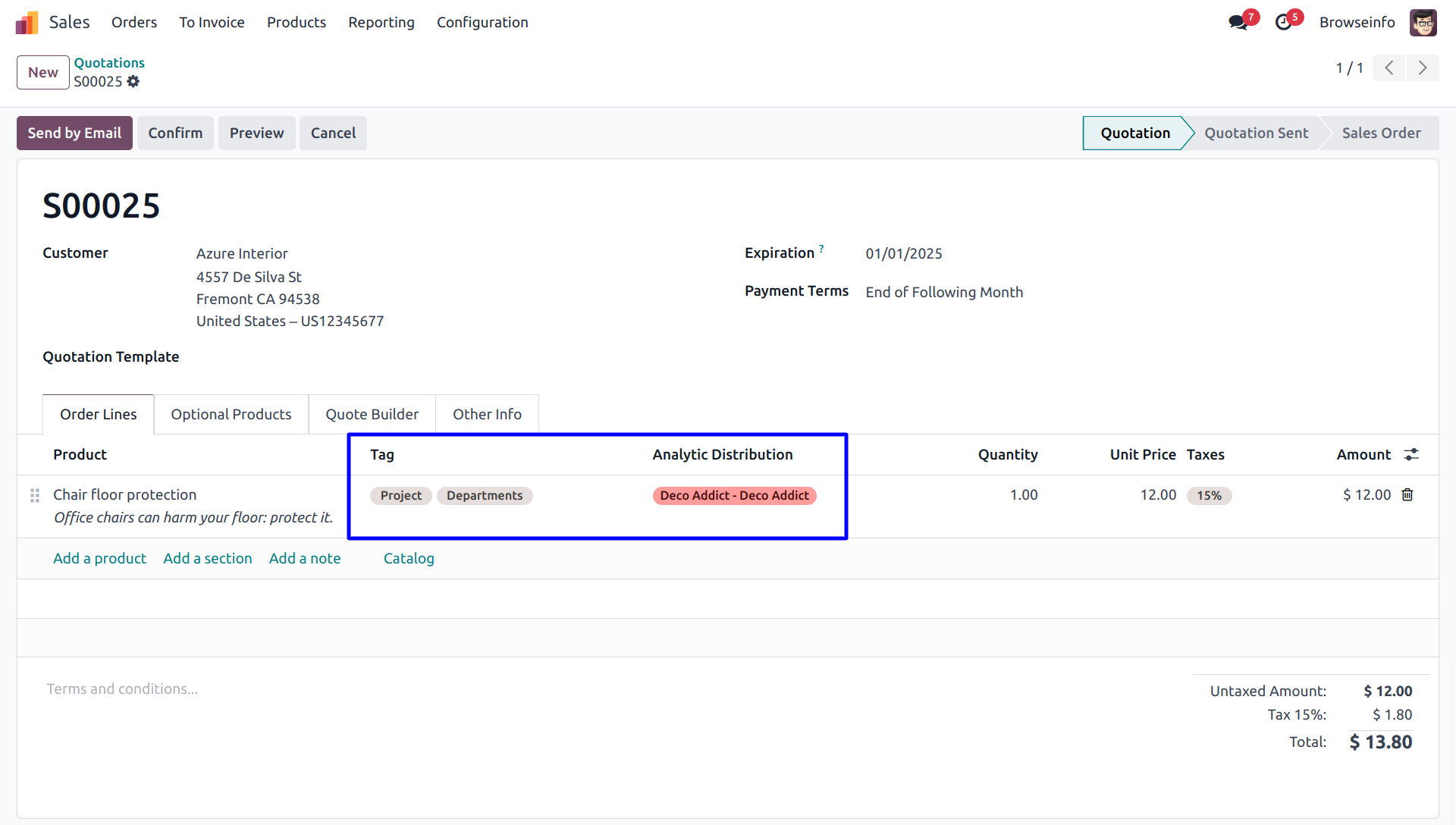Screen dimensions: 1456x825
Task: Open the activities clock icon
Action: pyautogui.click(x=1283, y=23)
